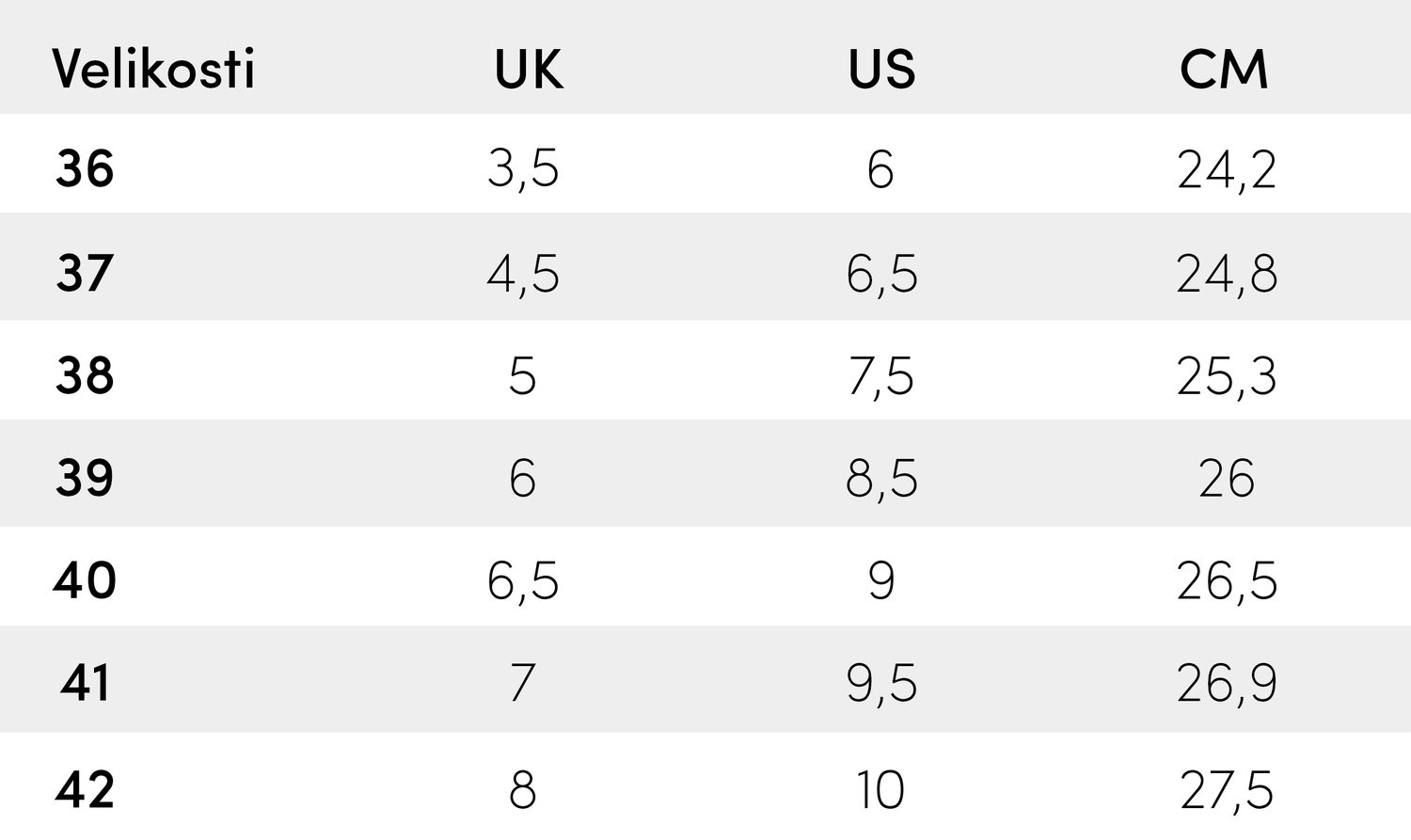The image size is (1411, 840).
Task: Select size 41 row label
Action: pyautogui.click(x=85, y=683)
